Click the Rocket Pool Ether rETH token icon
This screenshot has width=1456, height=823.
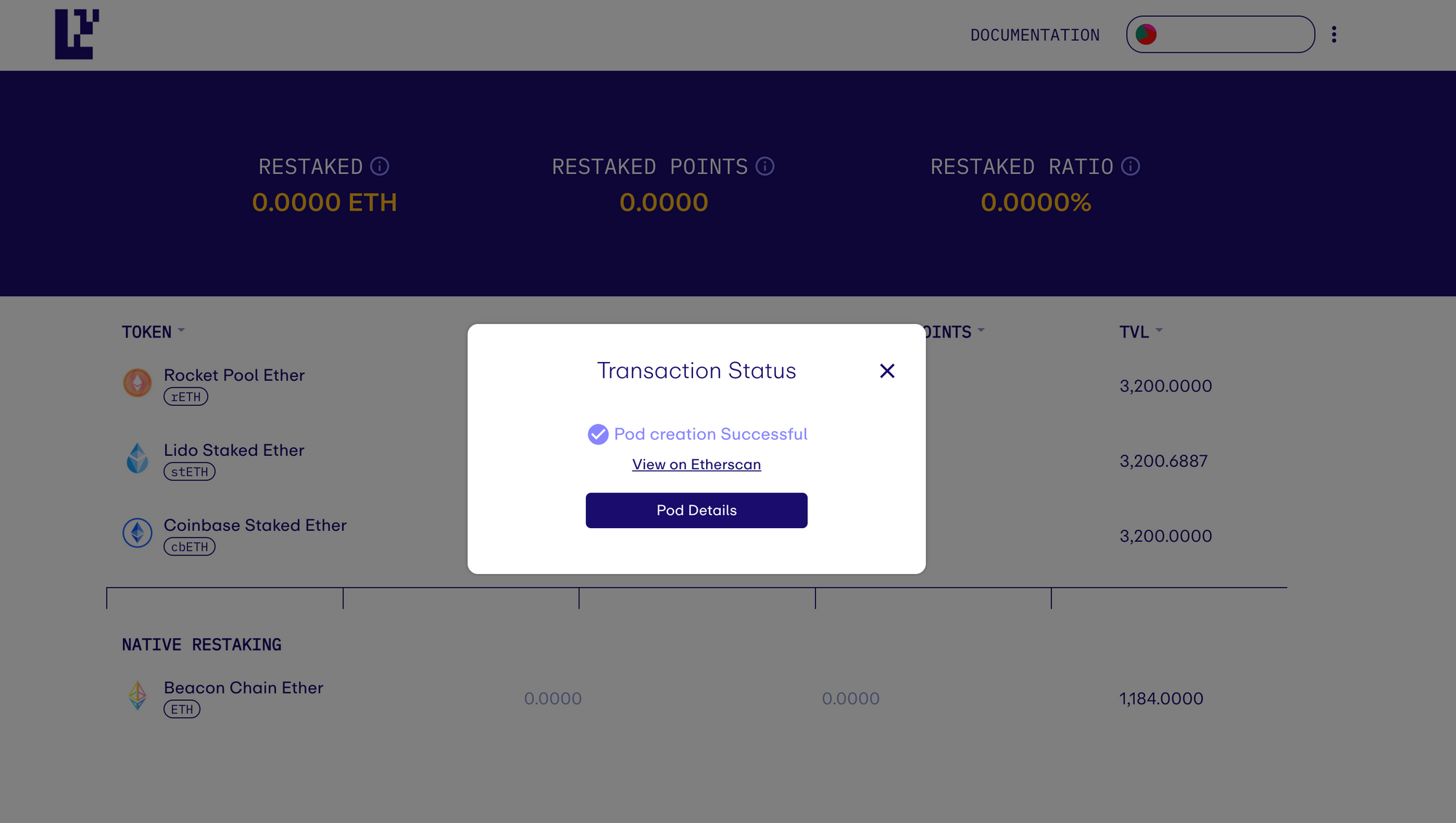coord(137,382)
